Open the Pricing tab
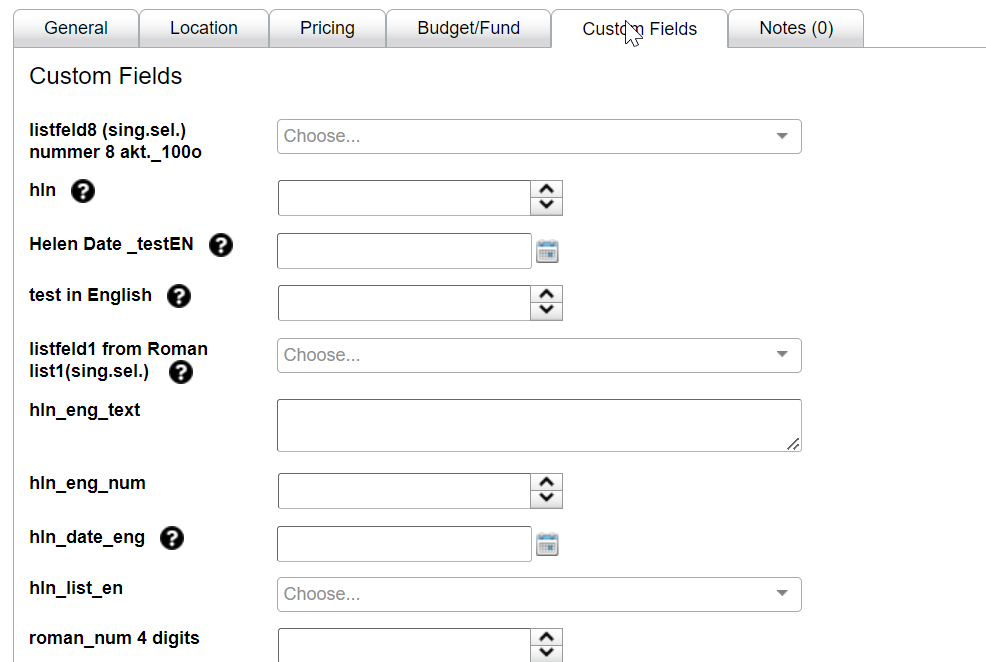Image resolution: width=986 pixels, height=662 pixels. pyautogui.click(x=327, y=28)
